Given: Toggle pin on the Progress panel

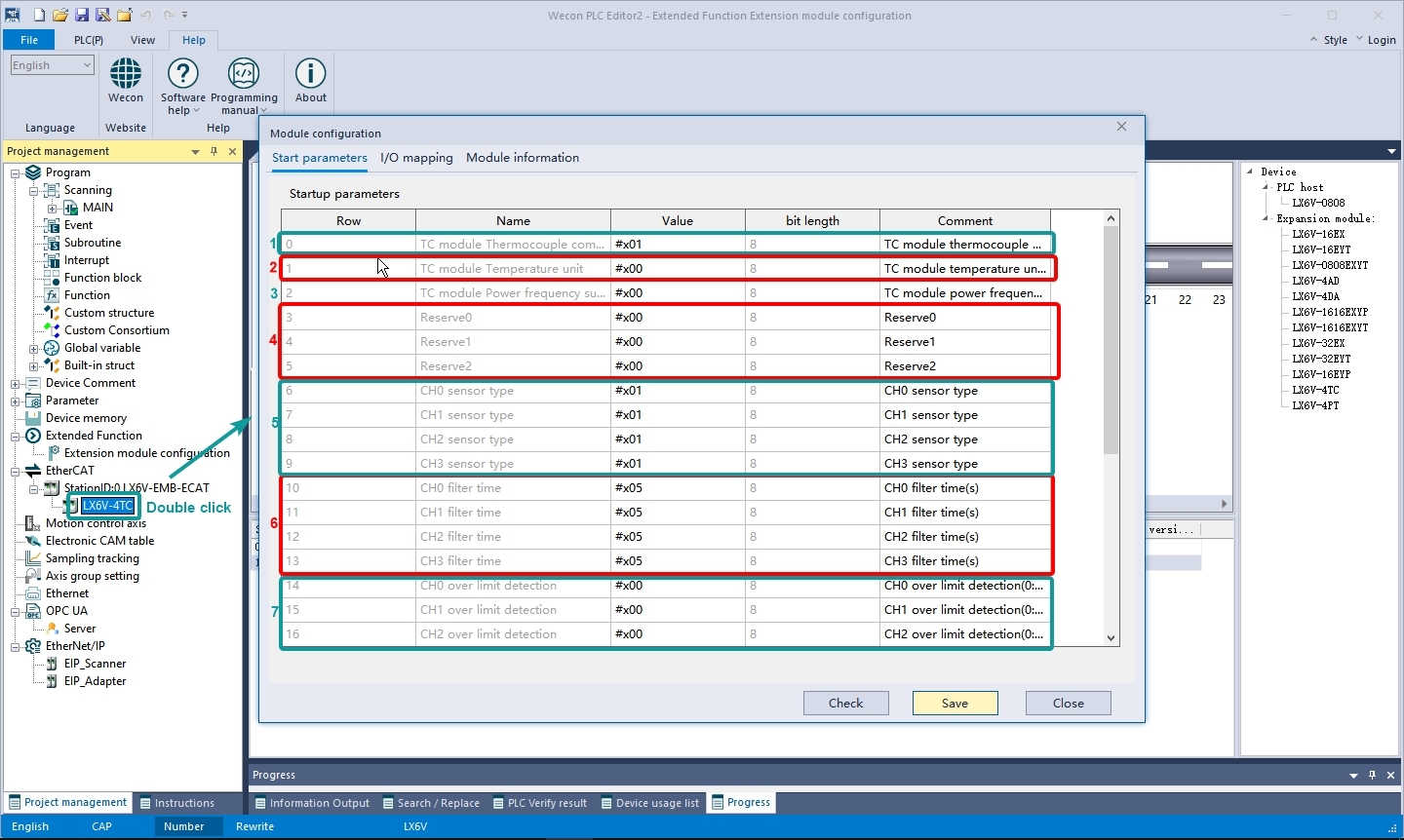Looking at the screenshot, I should pyautogui.click(x=1372, y=775).
